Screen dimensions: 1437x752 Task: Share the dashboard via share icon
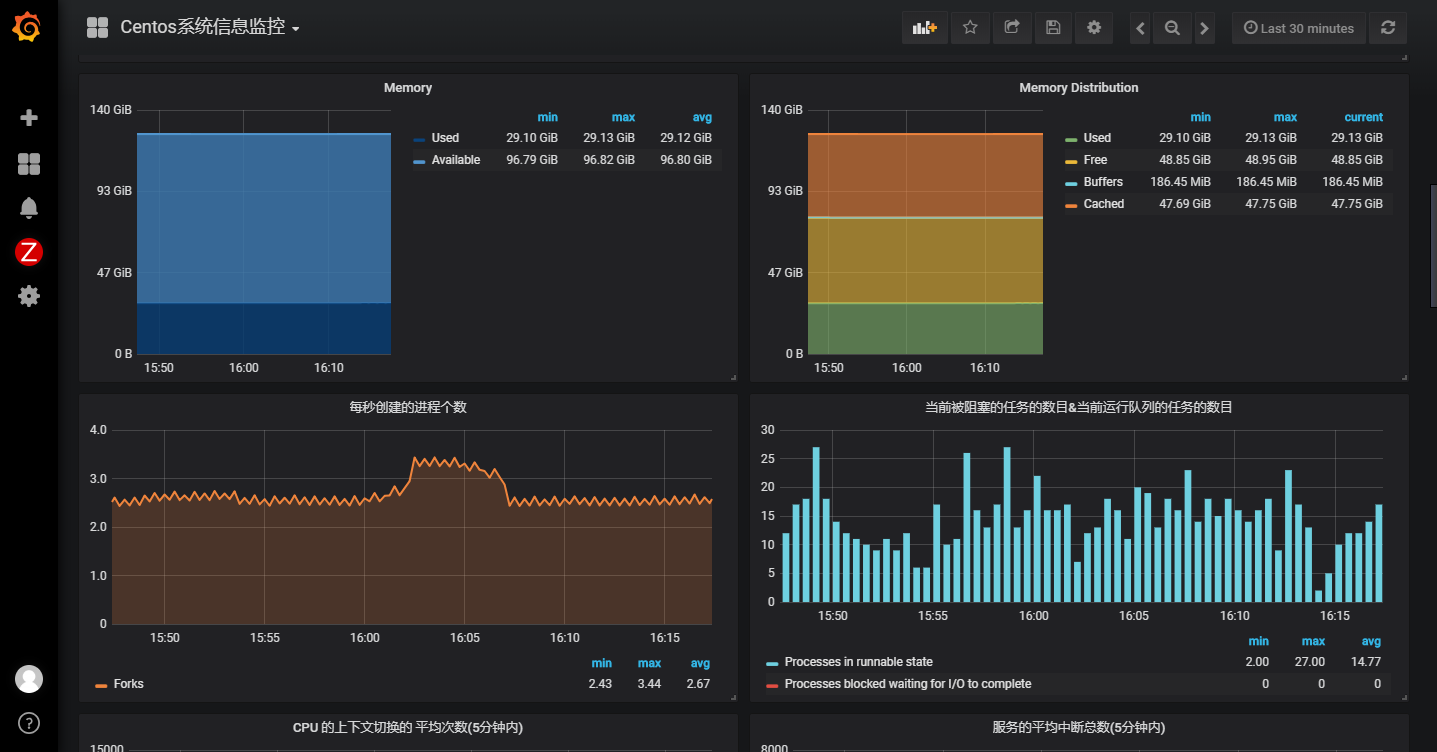(1011, 28)
